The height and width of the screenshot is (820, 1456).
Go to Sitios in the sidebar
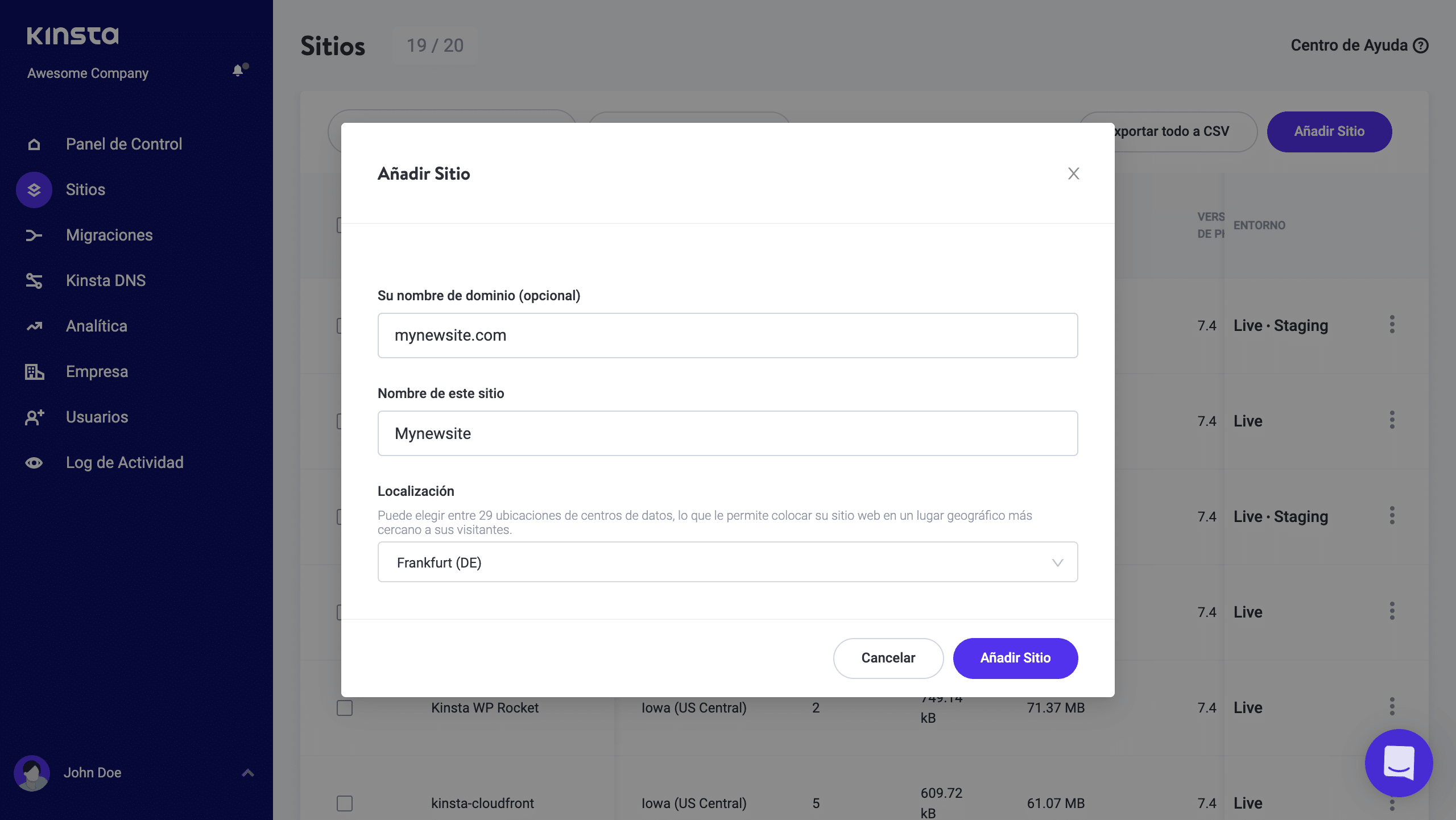[85, 190]
